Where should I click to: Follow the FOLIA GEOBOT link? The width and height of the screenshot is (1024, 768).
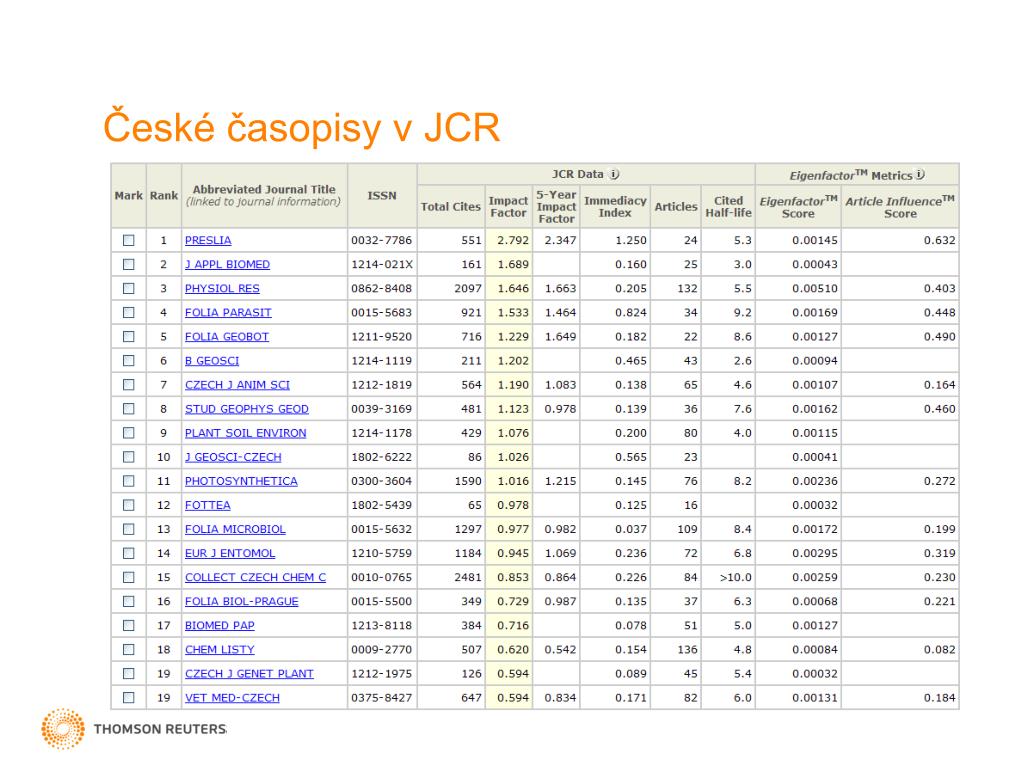227,337
